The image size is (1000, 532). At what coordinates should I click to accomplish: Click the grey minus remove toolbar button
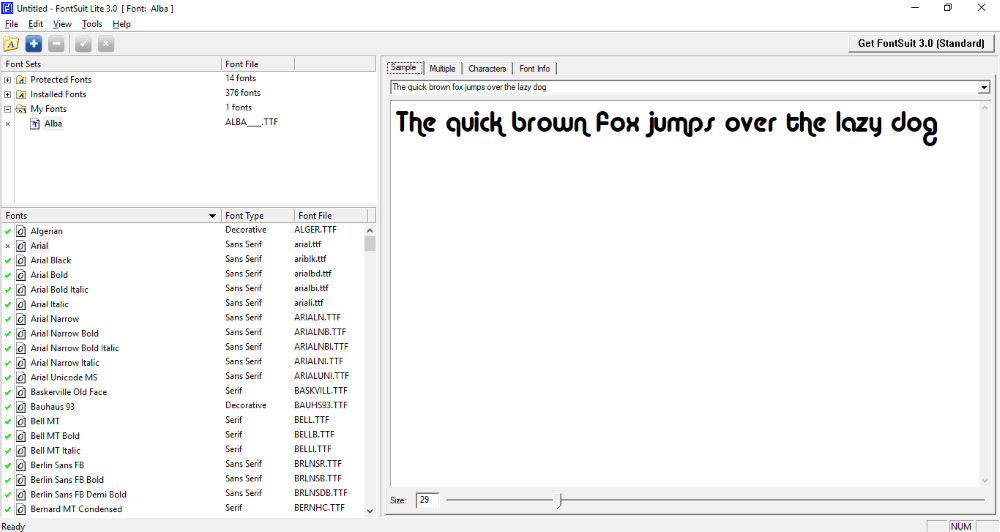point(56,44)
